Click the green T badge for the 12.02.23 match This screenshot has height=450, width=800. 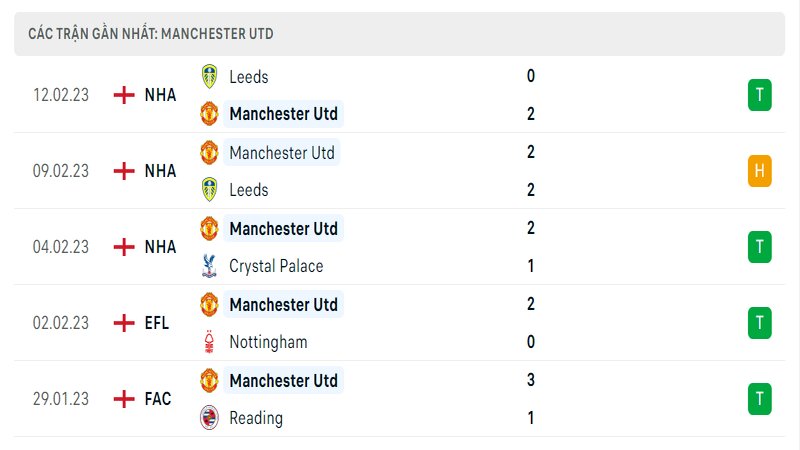760,94
